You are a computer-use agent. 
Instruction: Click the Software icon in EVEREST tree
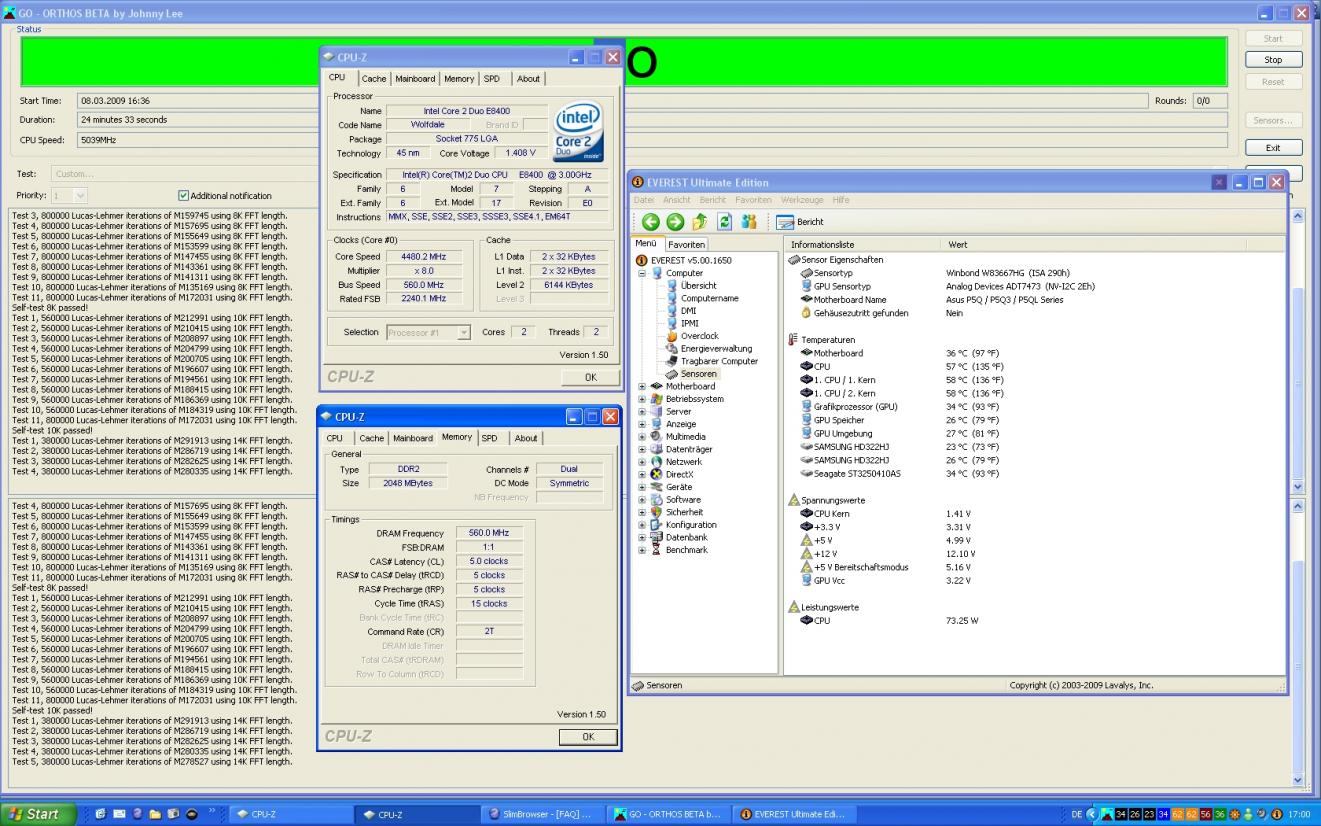pyautogui.click(x=657, y=500)
